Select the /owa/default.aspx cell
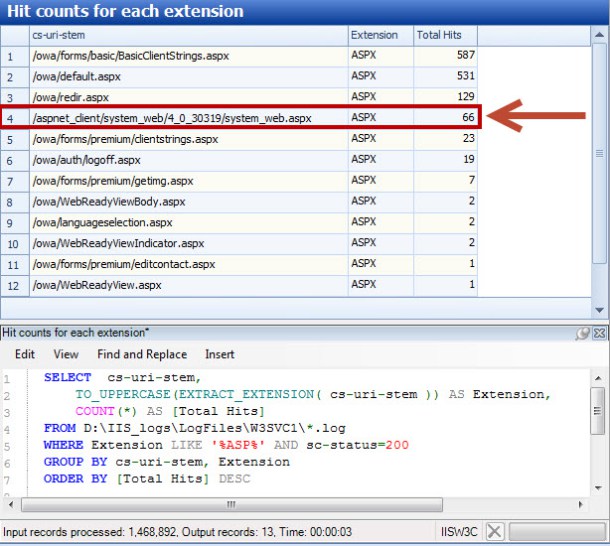Viewport: 610px width, 546px height. point(189,77)
